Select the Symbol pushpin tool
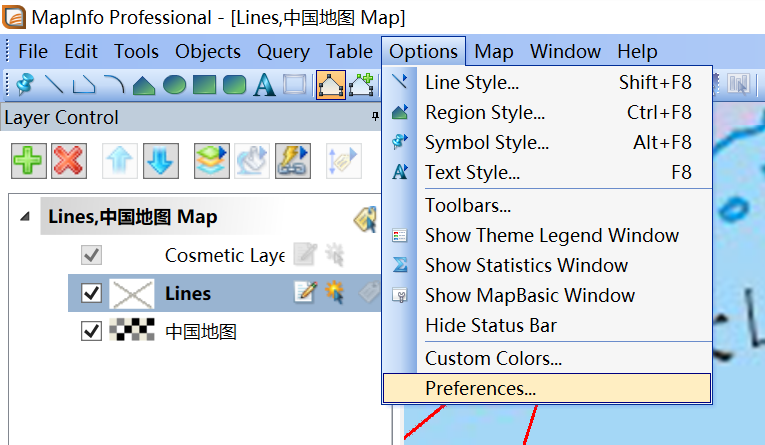765x445 pixels. 24,84
